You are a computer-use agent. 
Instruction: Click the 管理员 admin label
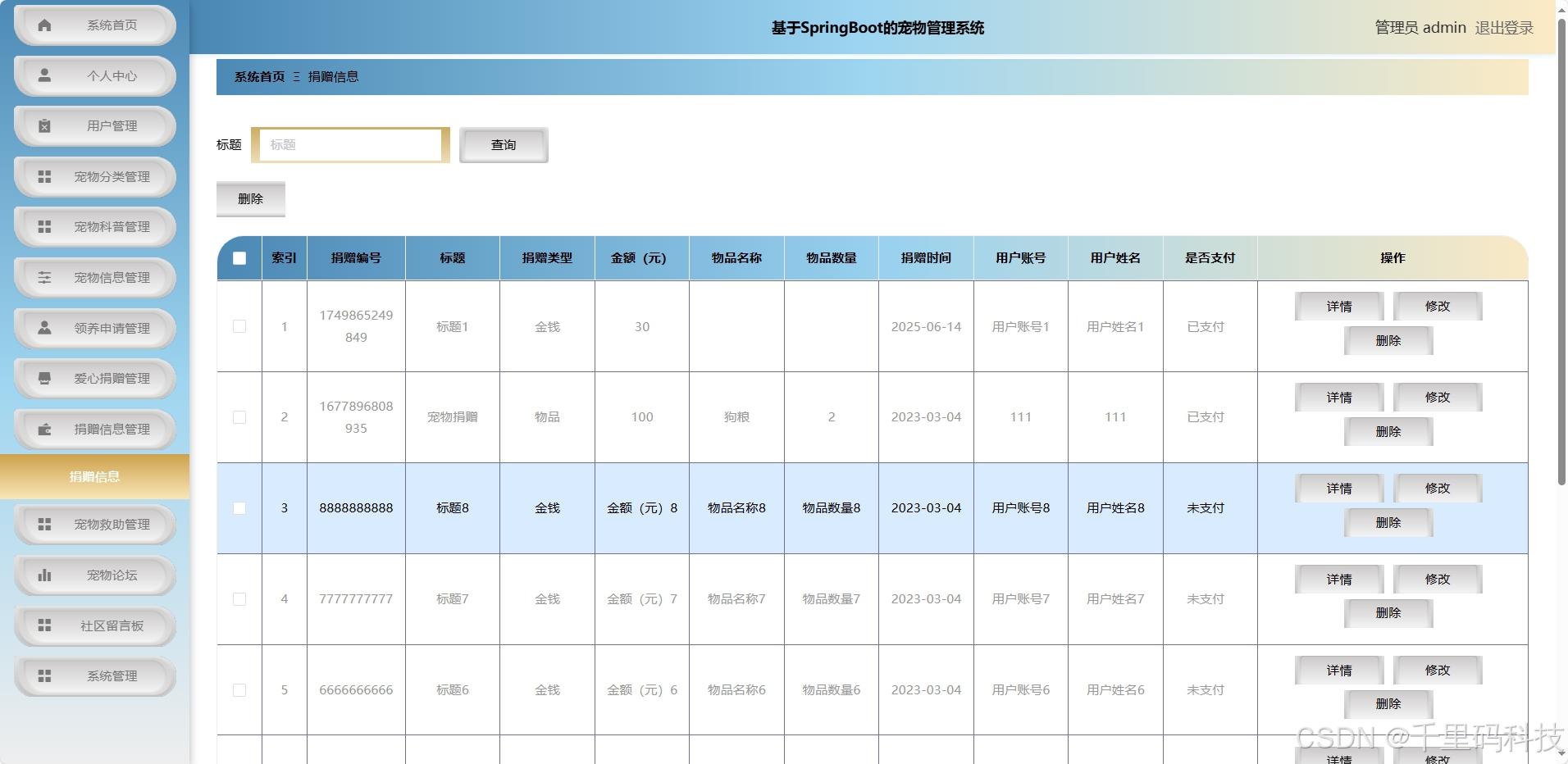pyautogui.click(x=1420, y=28)
